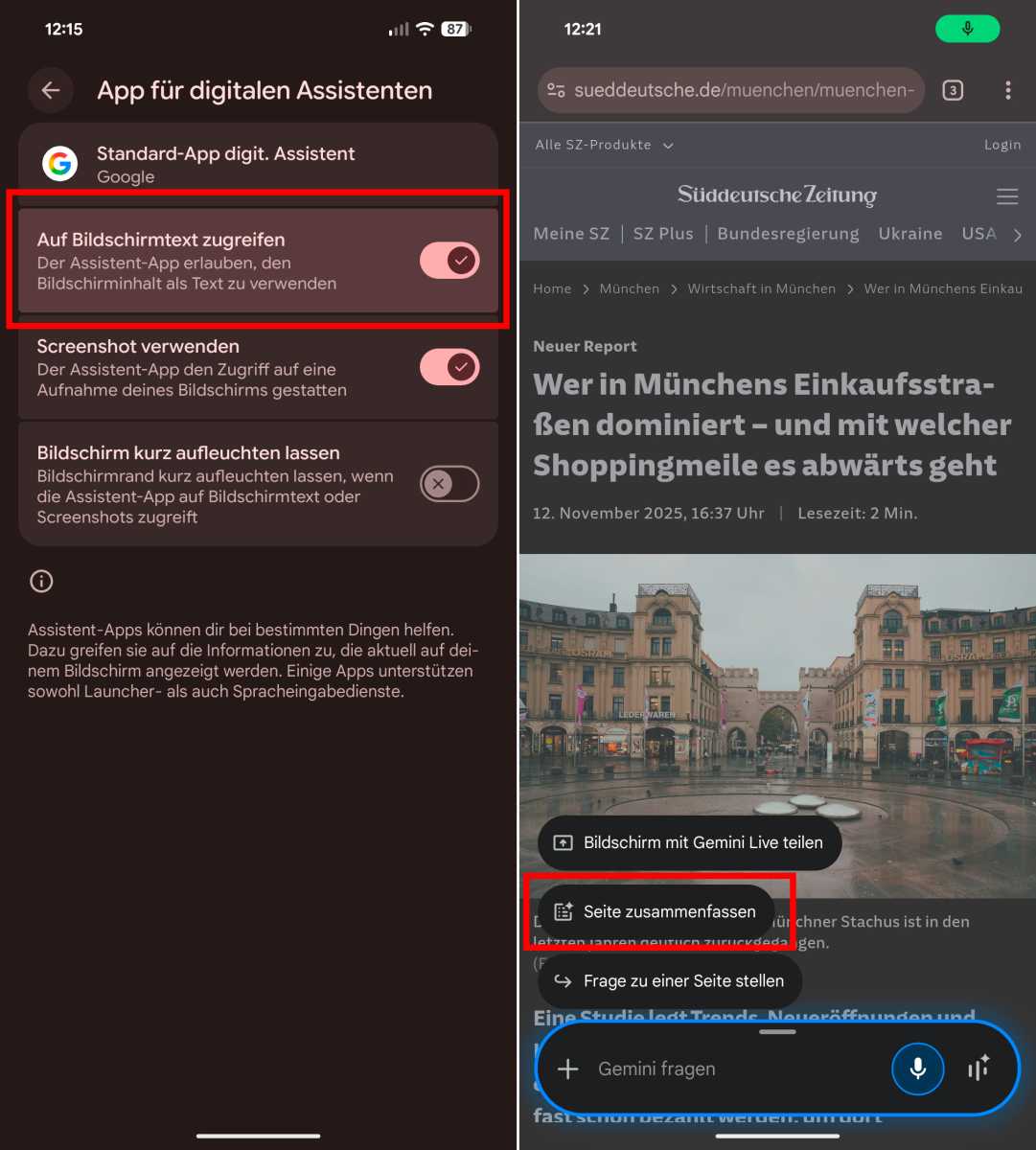Viewport: 1036px width, 1150px height.
Task: Tap the plus icon in Gemini bar
Action: [568, 1069]
